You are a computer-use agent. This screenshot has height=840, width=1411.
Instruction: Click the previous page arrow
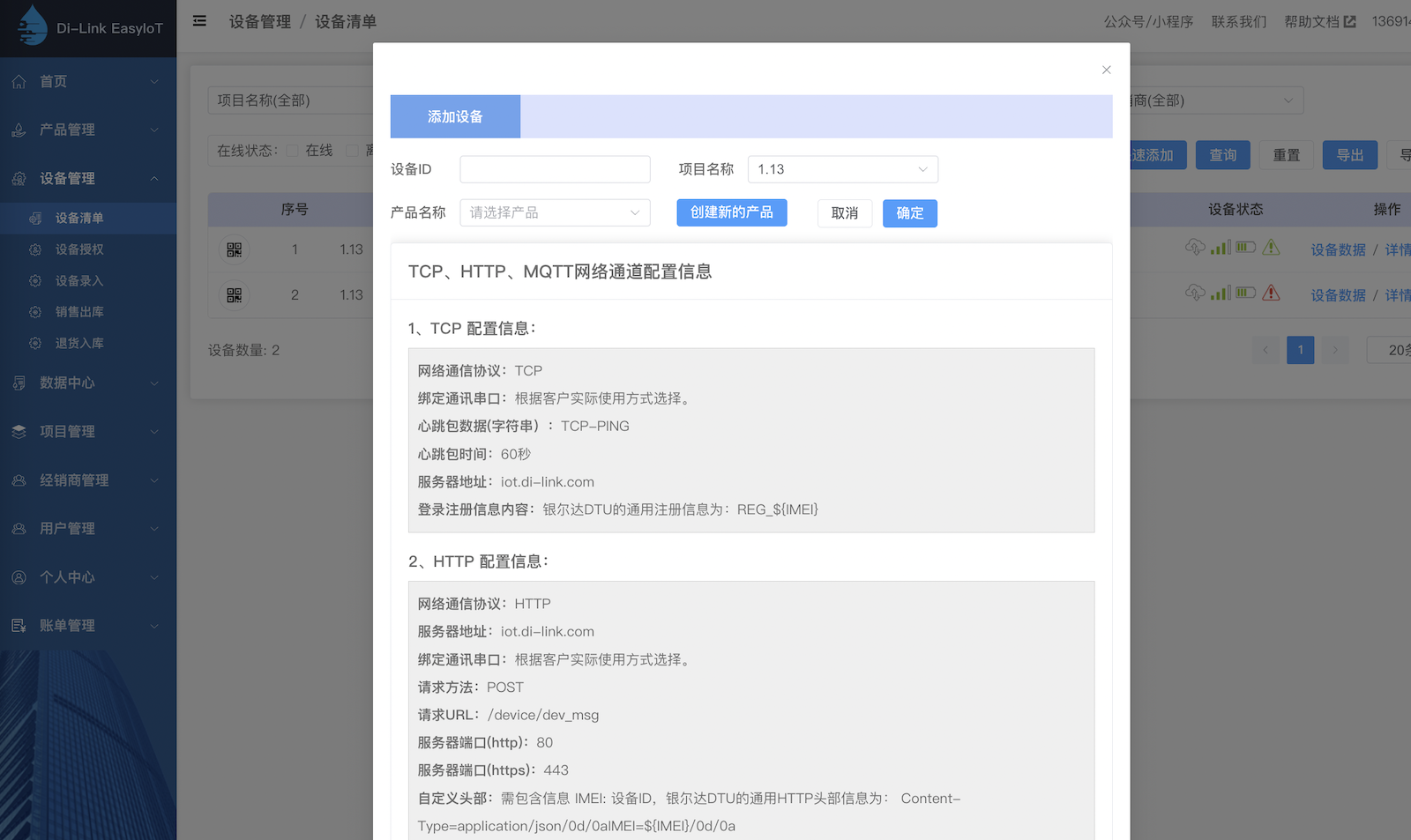[x=1265, y=350]
